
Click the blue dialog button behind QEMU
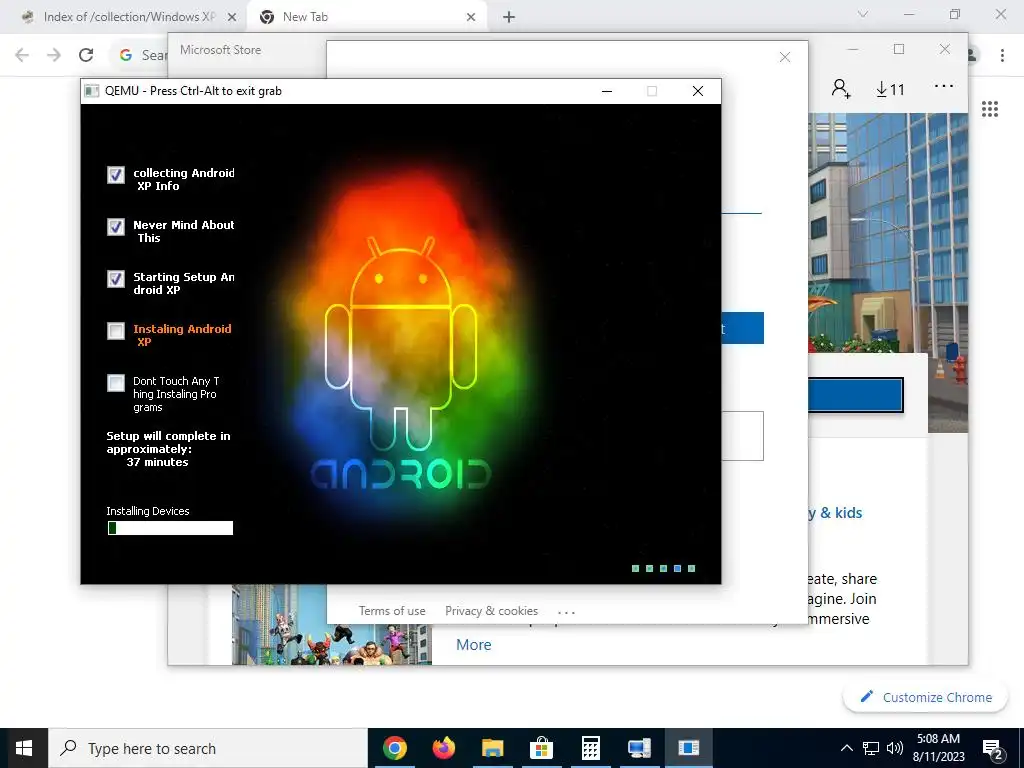743,328
